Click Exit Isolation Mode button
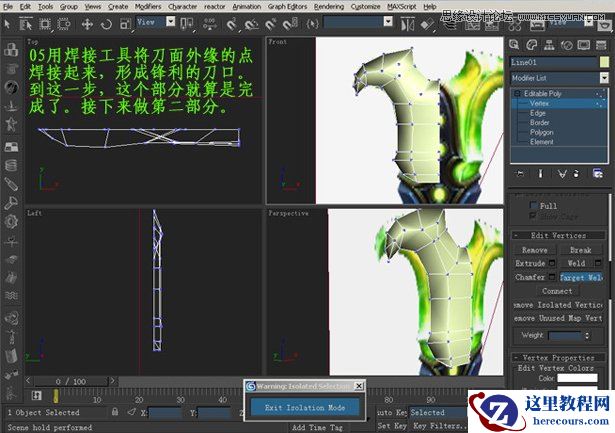Viewport: 615px width, 433px height. [x=305, y=408]
